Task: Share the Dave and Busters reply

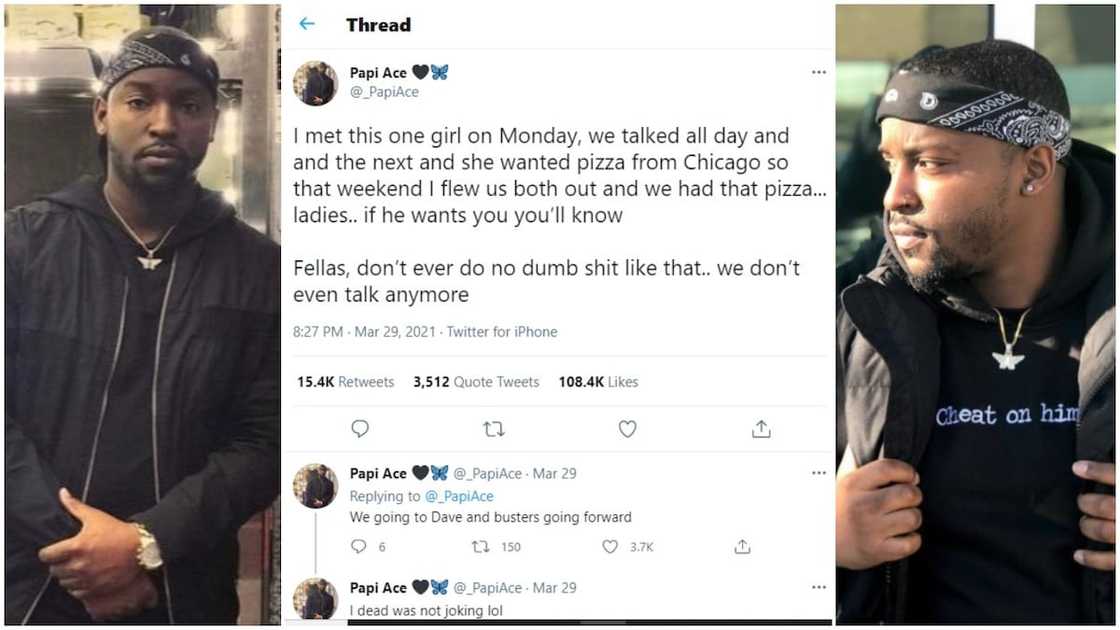Action: point(741,547)
